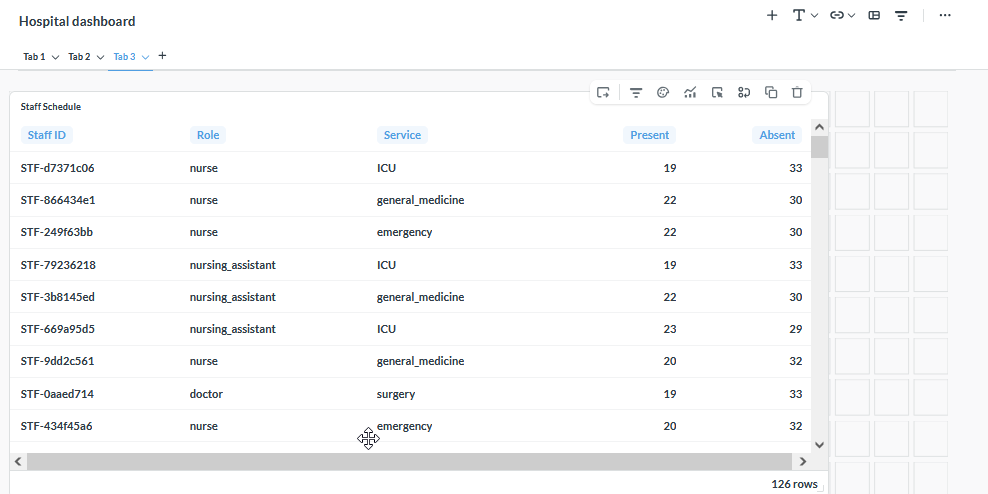Image resolution: width=988 pixels, height=494 pixels.
Task: Open the three-dot more options menu
Action: coord(945,15)
